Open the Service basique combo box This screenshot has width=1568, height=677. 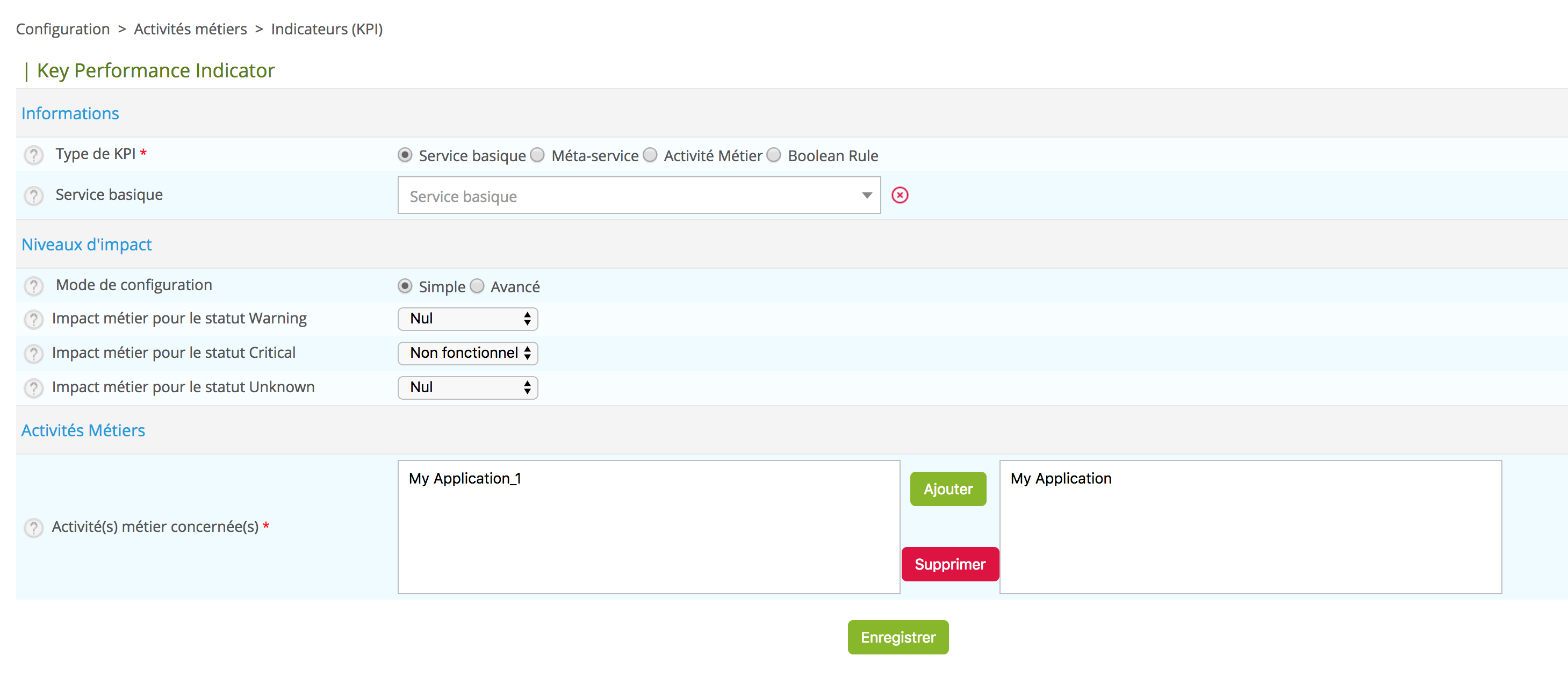point(638,196)
